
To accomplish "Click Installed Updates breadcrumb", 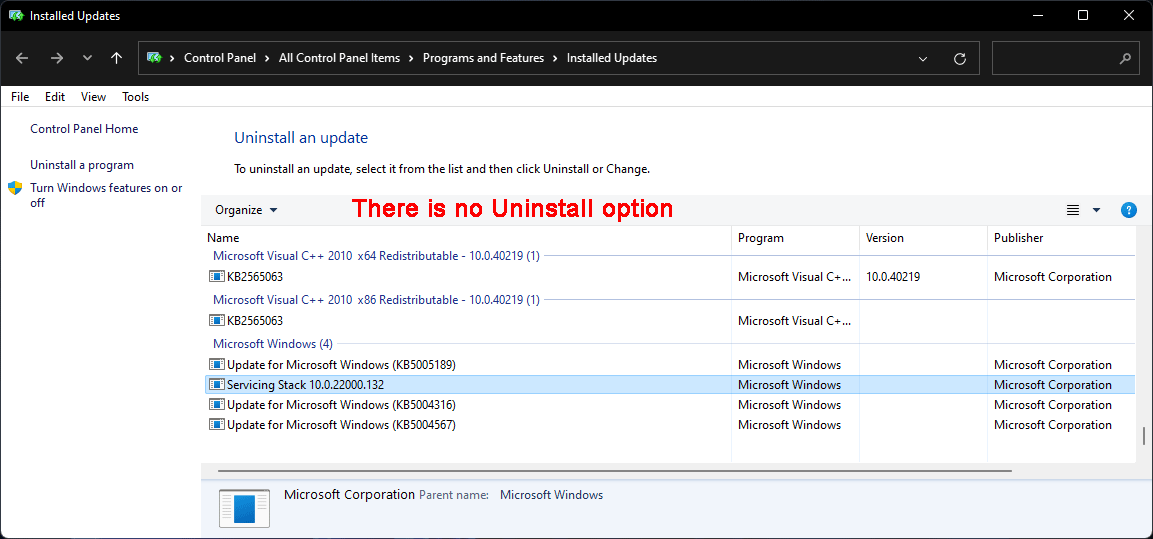I will click(612, 58).
